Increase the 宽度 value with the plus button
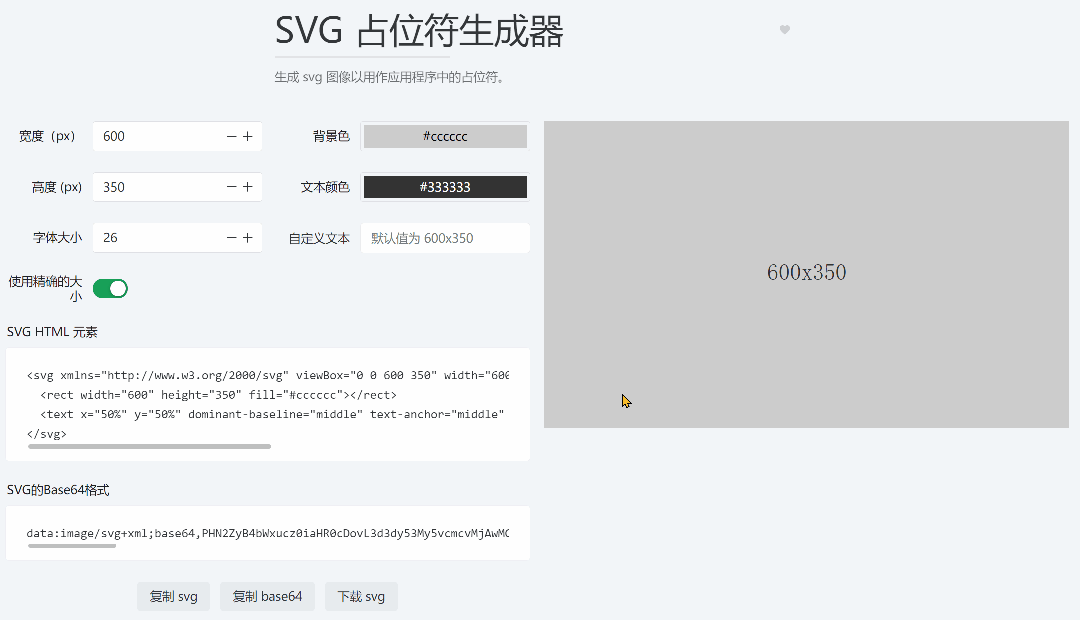 click(x=247, y=136)
